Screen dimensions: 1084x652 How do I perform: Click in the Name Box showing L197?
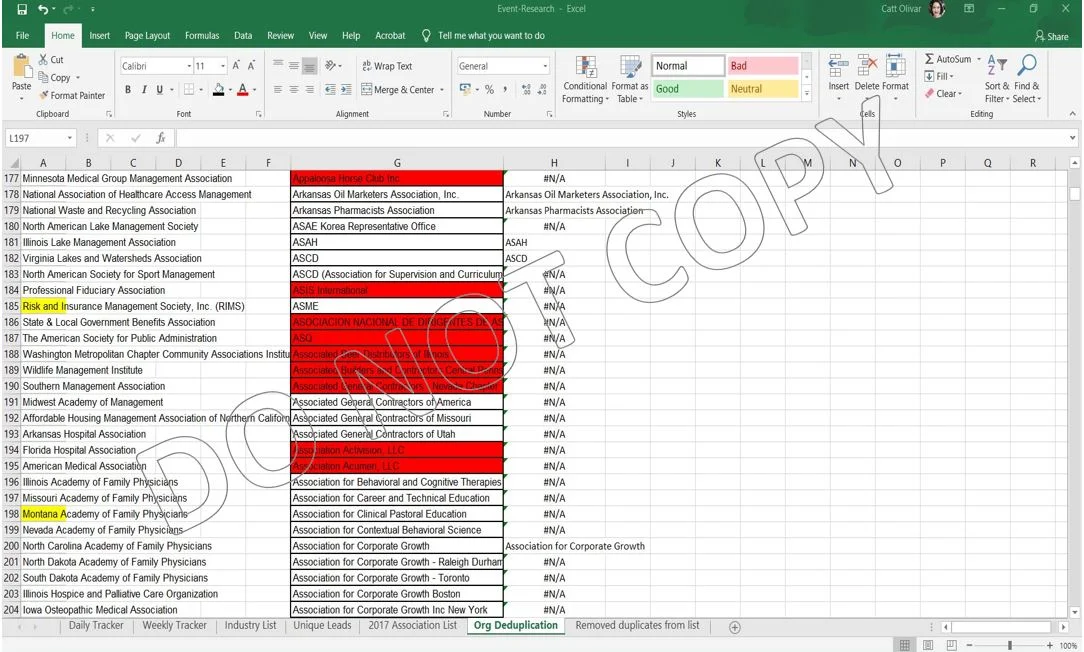tap(37, 138)
